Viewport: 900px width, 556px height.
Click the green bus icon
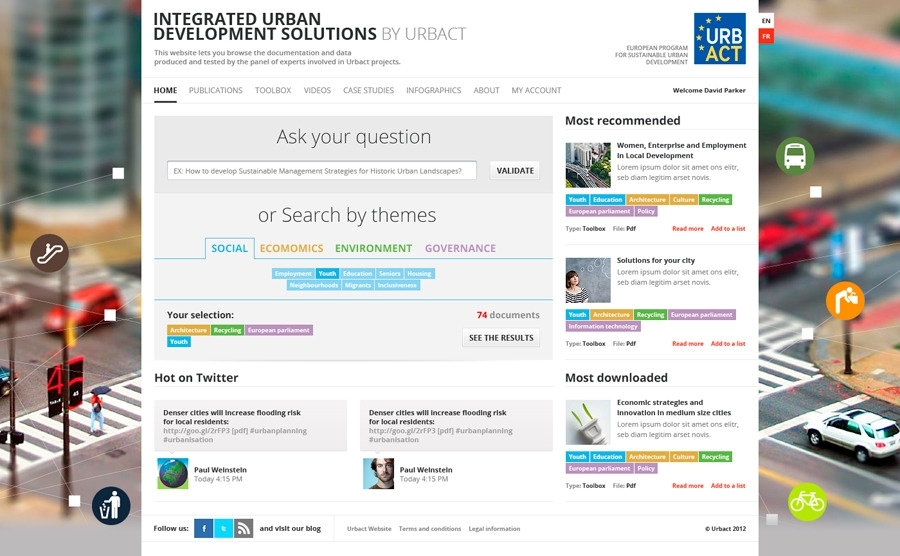795,155
